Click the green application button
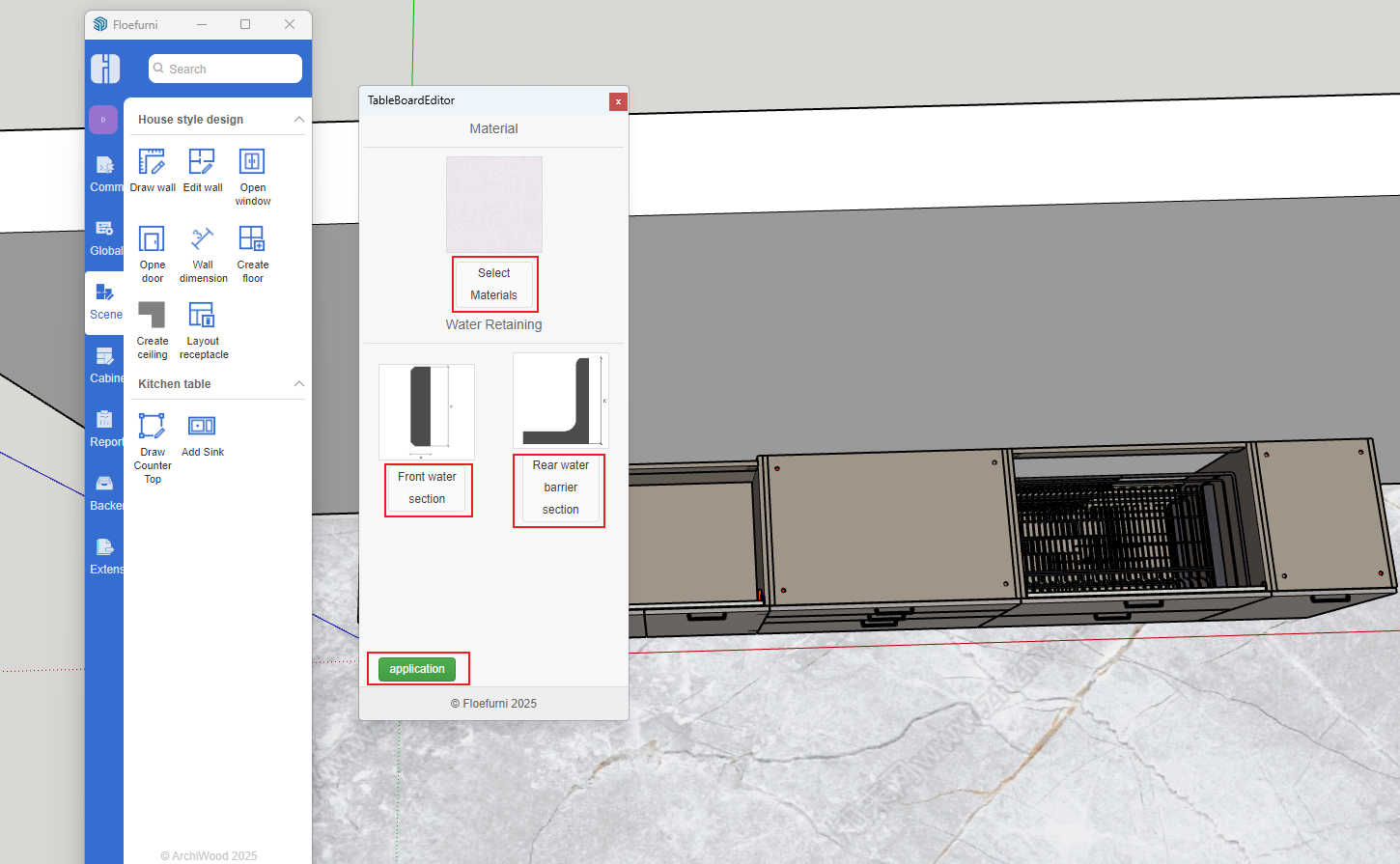Image resolution: width=1400 pixels, height=864 pixels. pos(417,669)
